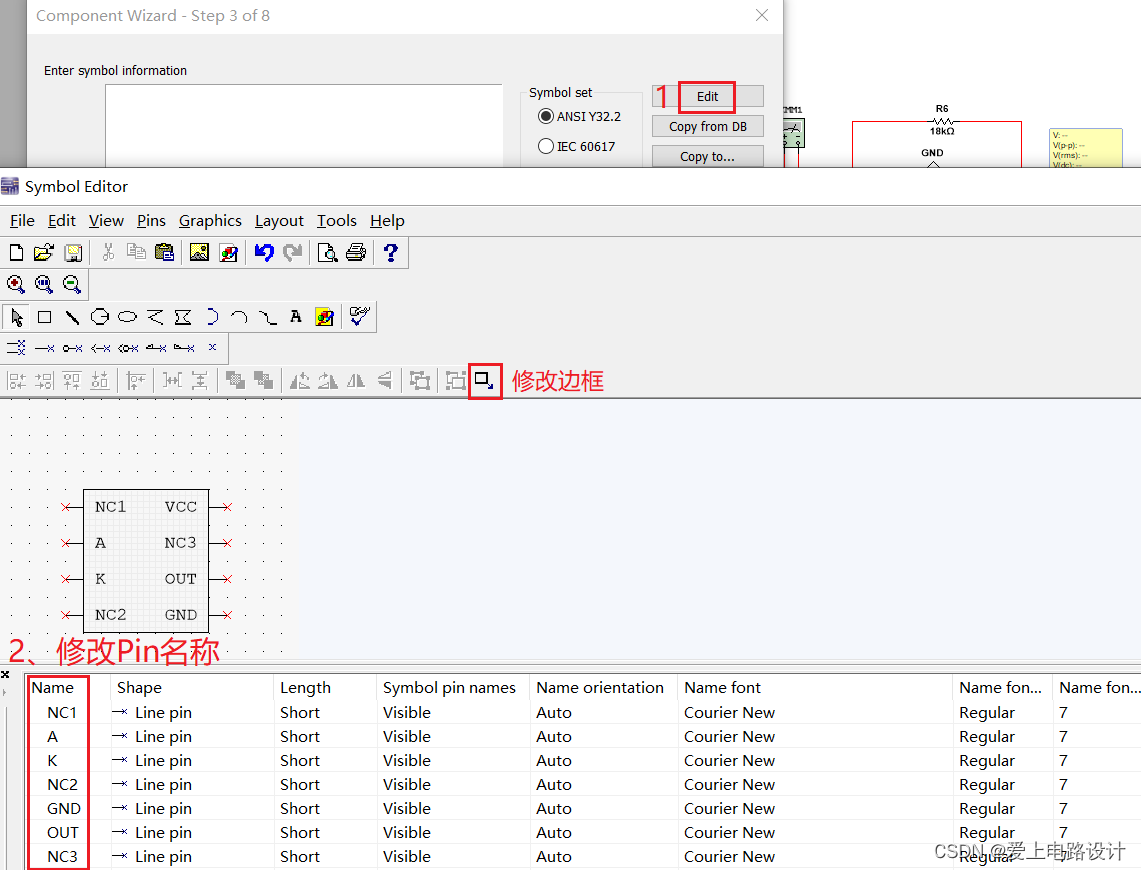This screenshot has height=870, width=1141.
Task: Select the Line drawing tool
Action: (72, 317)
